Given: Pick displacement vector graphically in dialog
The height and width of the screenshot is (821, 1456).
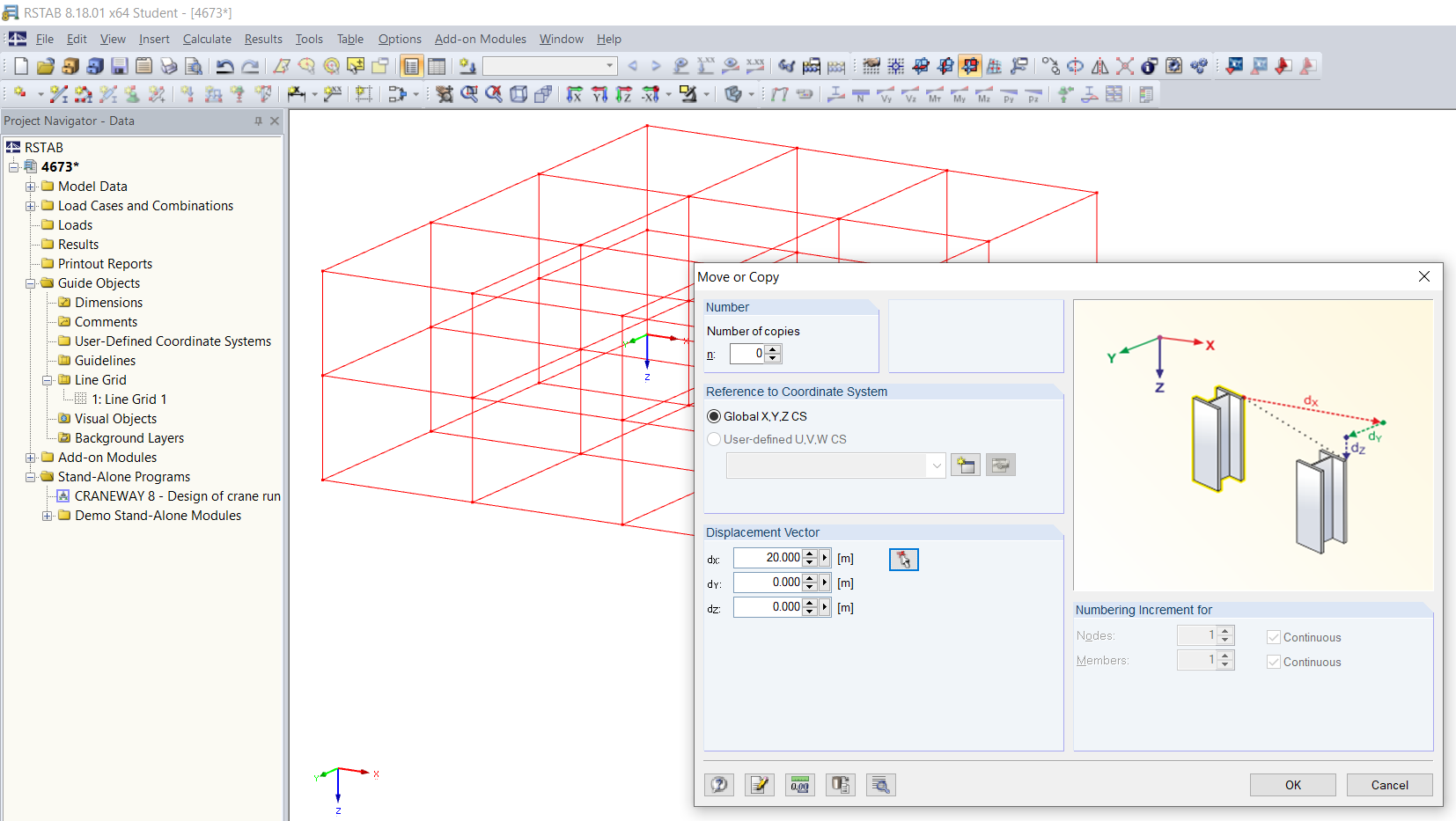Looking at the screenshot, I should [x=904, y=560].
